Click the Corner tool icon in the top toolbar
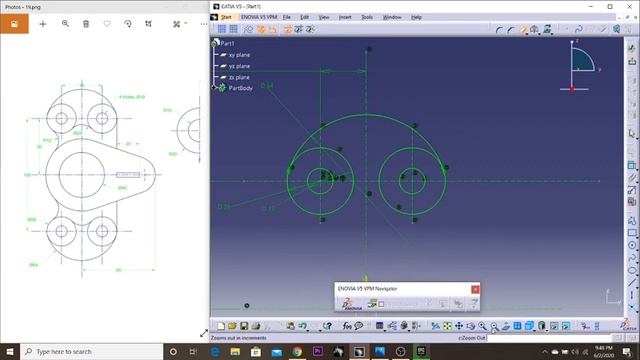 (499, 29)
